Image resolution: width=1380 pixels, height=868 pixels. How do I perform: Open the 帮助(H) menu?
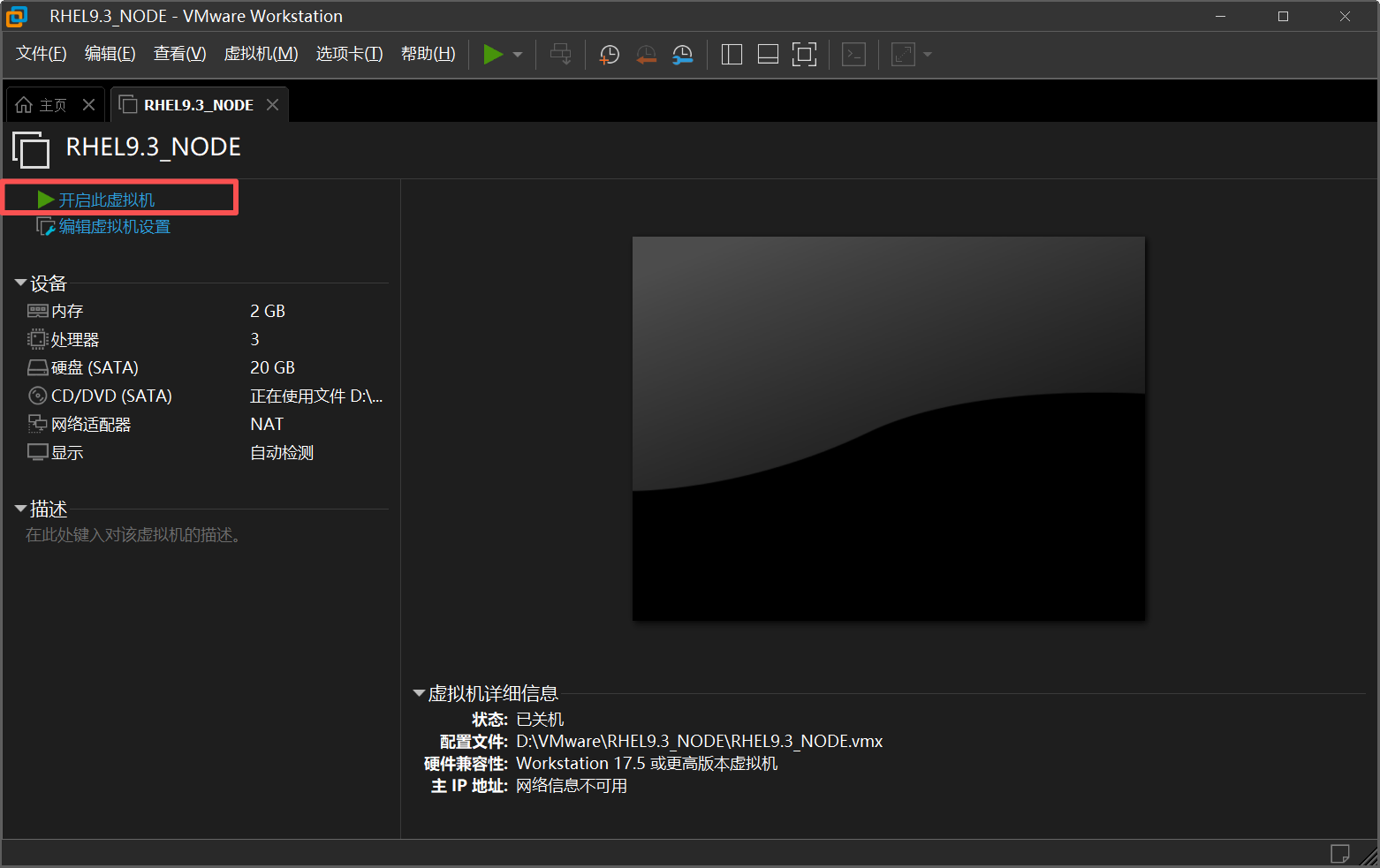coord(428,54)
